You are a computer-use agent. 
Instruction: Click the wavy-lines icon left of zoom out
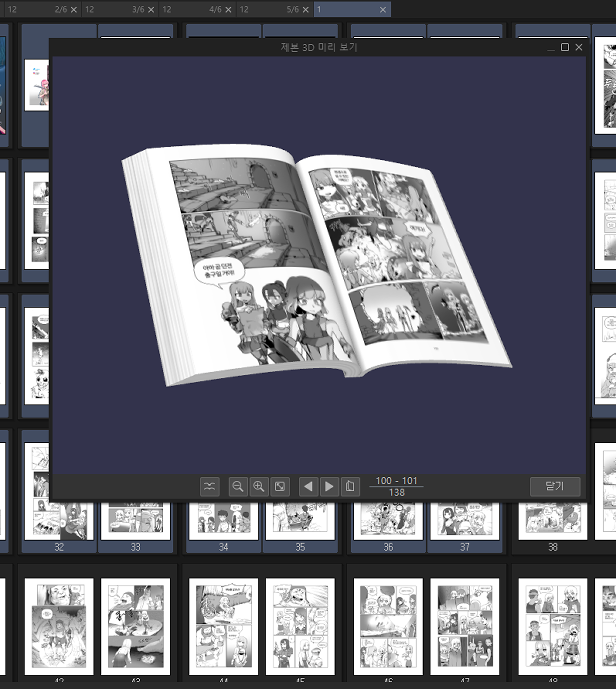[210, 486]
